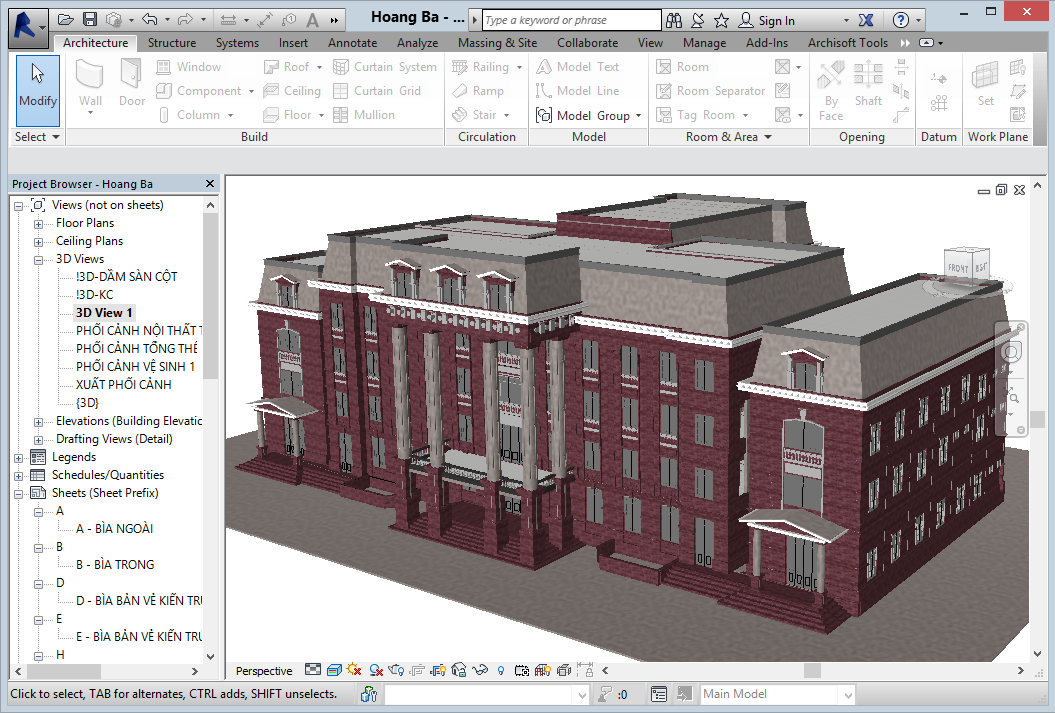Select the Measure tool in Quick Access toolbar
This screenshot has height=713, width=1055.
point(229,19)
